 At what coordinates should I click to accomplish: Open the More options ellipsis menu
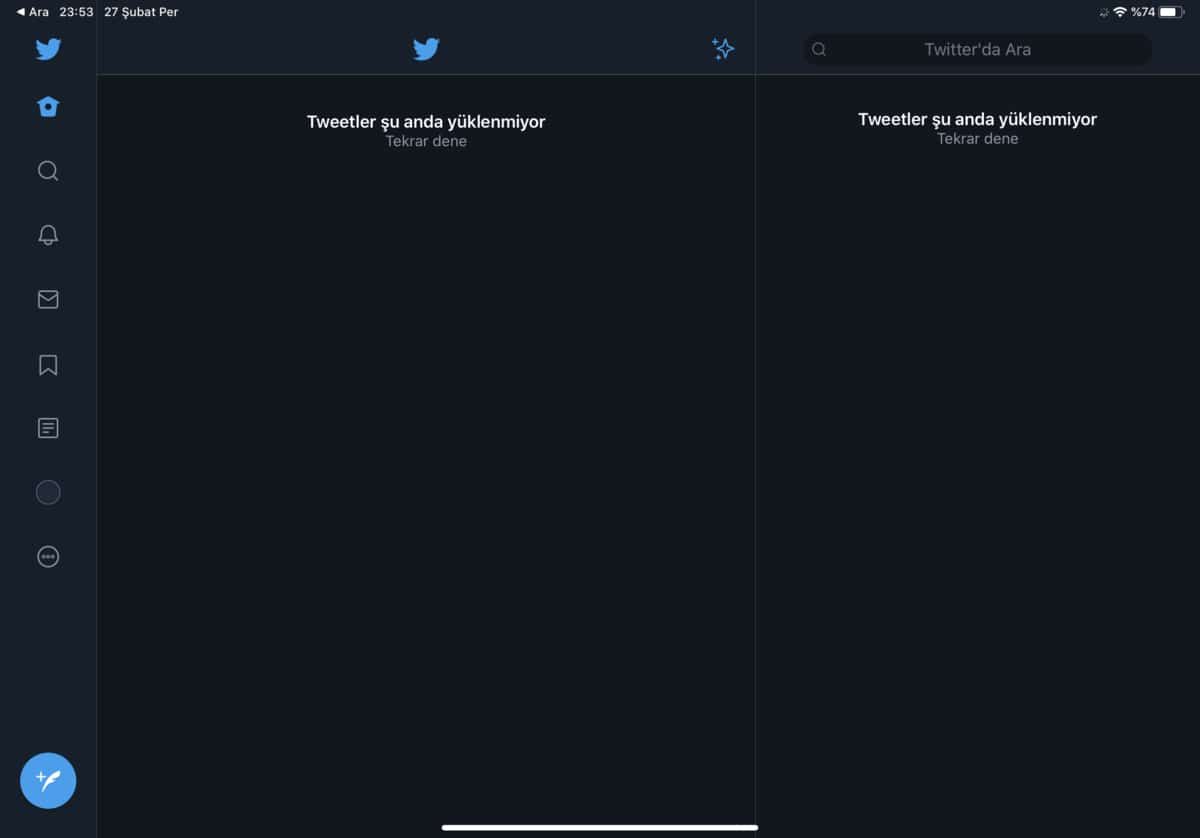pos(48,557)
